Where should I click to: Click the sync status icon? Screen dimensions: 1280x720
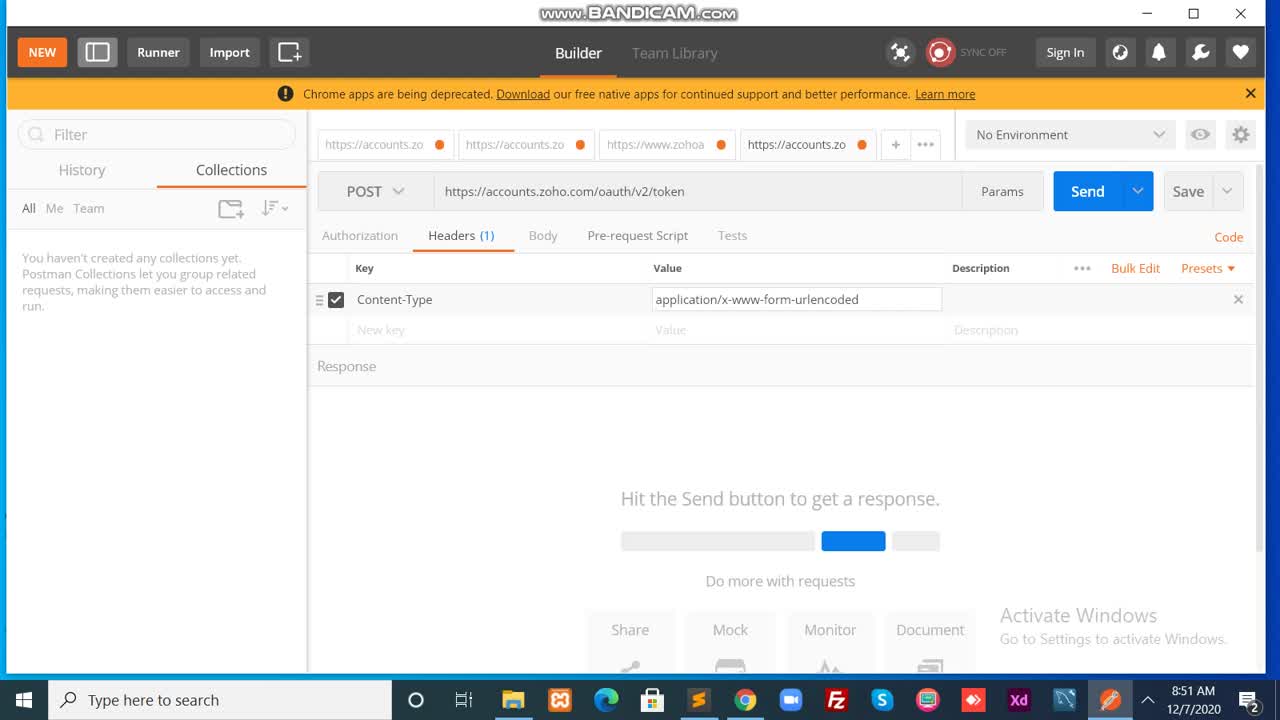940,53
